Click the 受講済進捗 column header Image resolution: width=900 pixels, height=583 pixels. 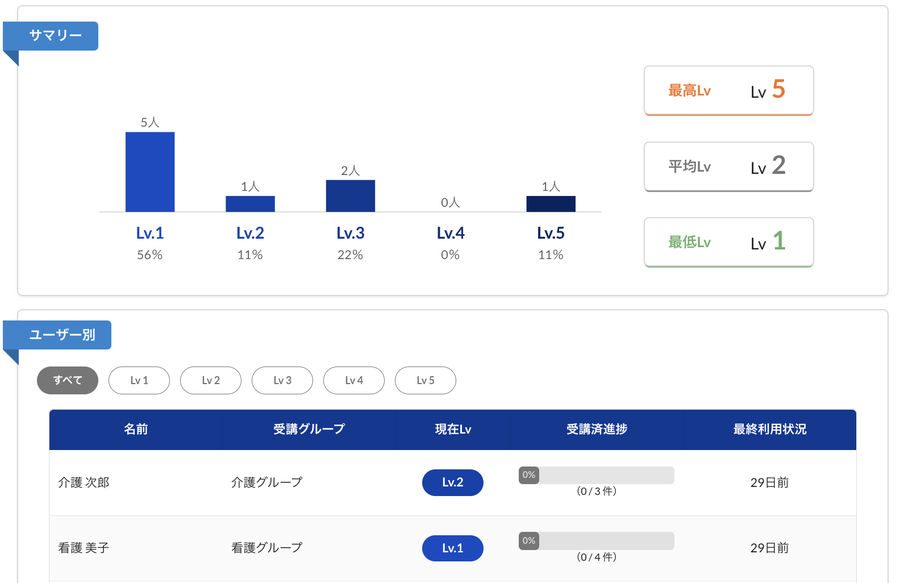pyautogui.click(x=596, y=429)
